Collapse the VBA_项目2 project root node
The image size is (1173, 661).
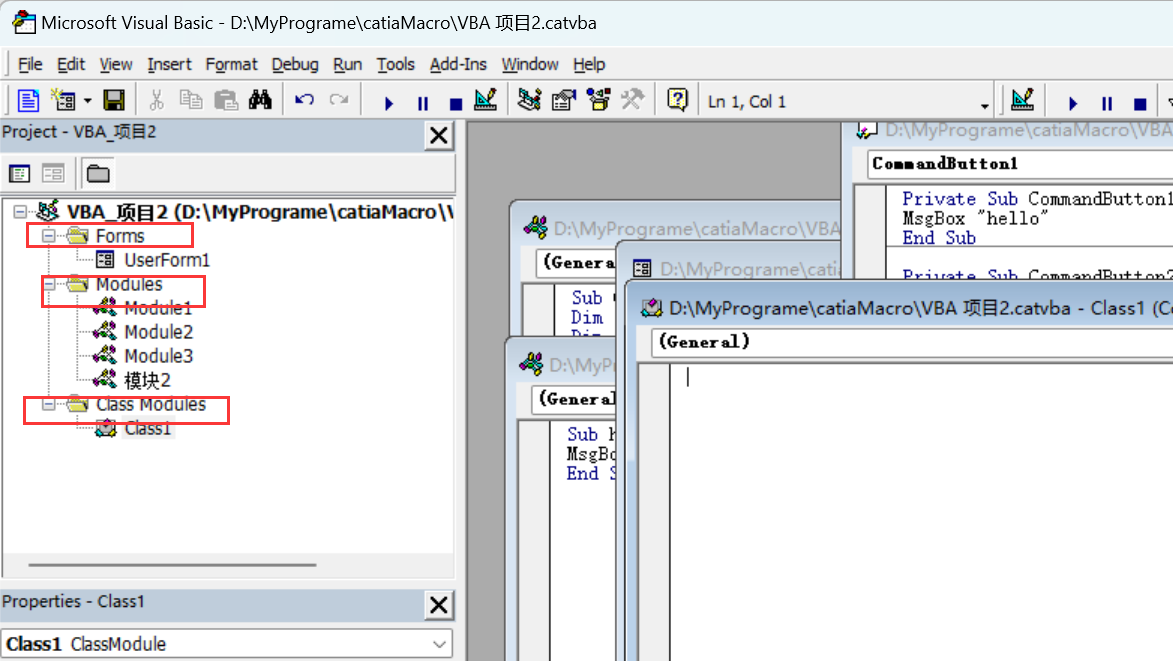click(x=20, y=212)
